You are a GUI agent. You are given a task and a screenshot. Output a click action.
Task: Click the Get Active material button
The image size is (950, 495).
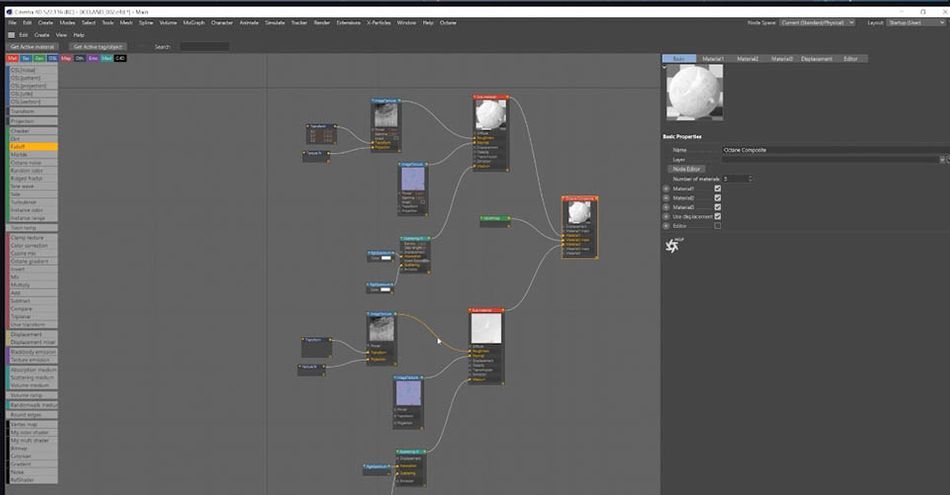pyautogui.click(x=32, y=46)
